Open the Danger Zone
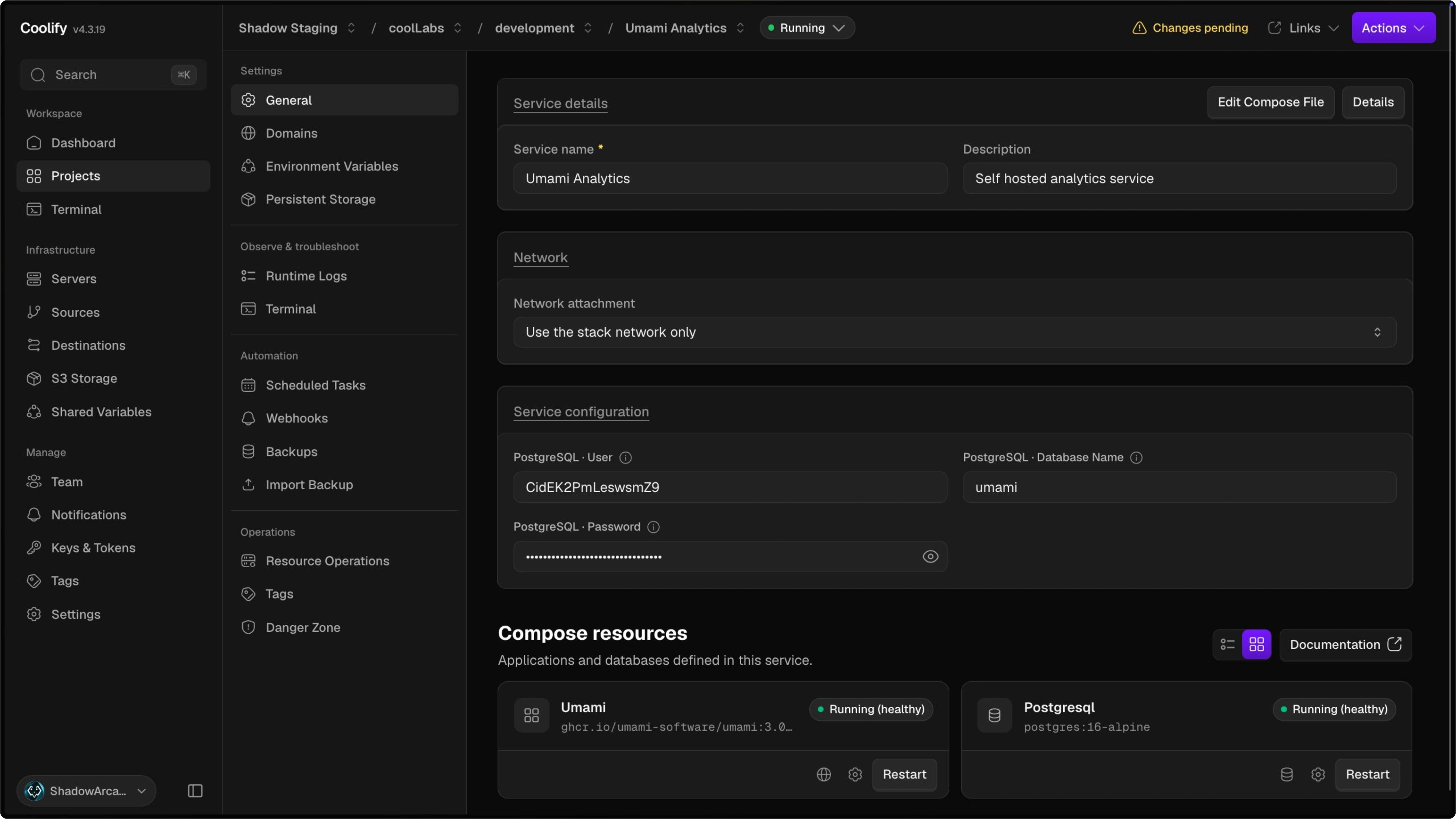Image resolution: width=1456 pixels, height=819 pixels. [x=344, y=628]
